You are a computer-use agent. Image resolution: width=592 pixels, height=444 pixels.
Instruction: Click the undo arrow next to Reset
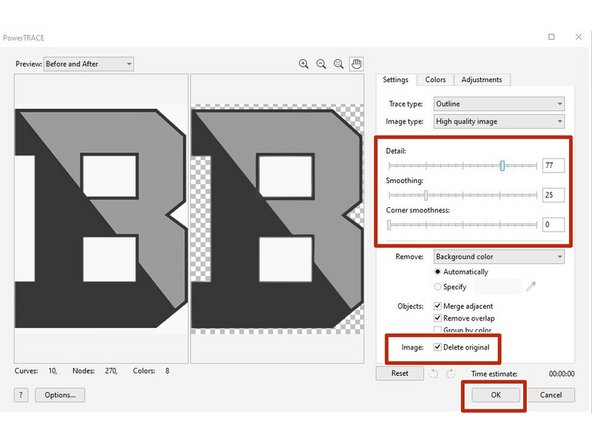pos(434,374)
